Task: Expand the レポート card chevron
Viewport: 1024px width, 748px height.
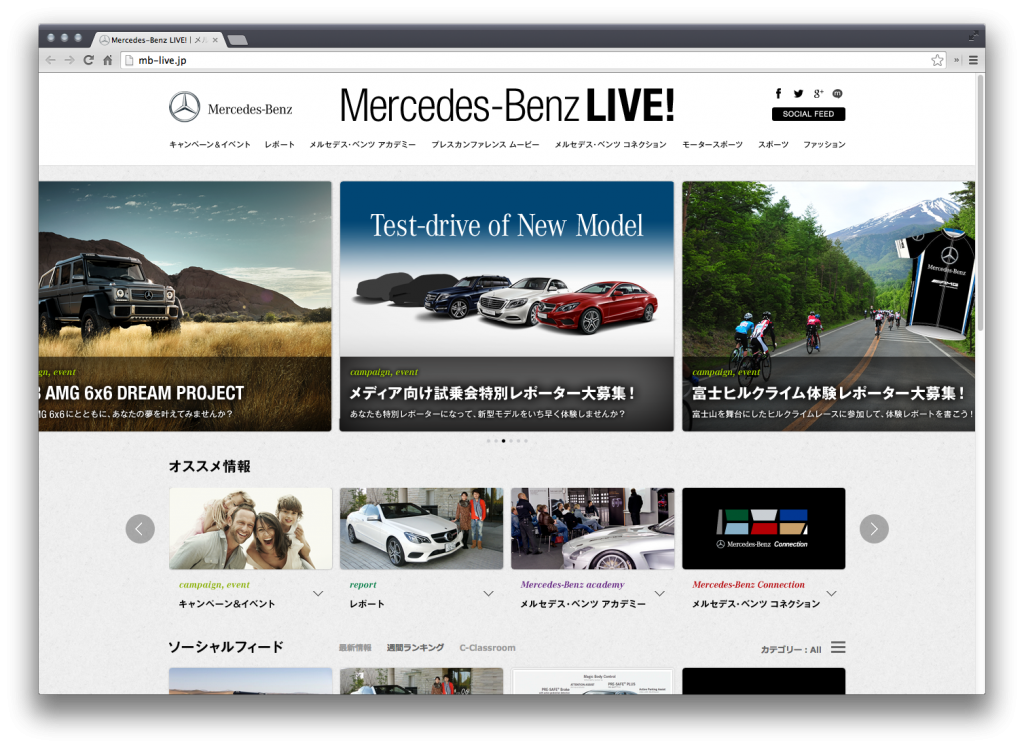Action: 488,594
